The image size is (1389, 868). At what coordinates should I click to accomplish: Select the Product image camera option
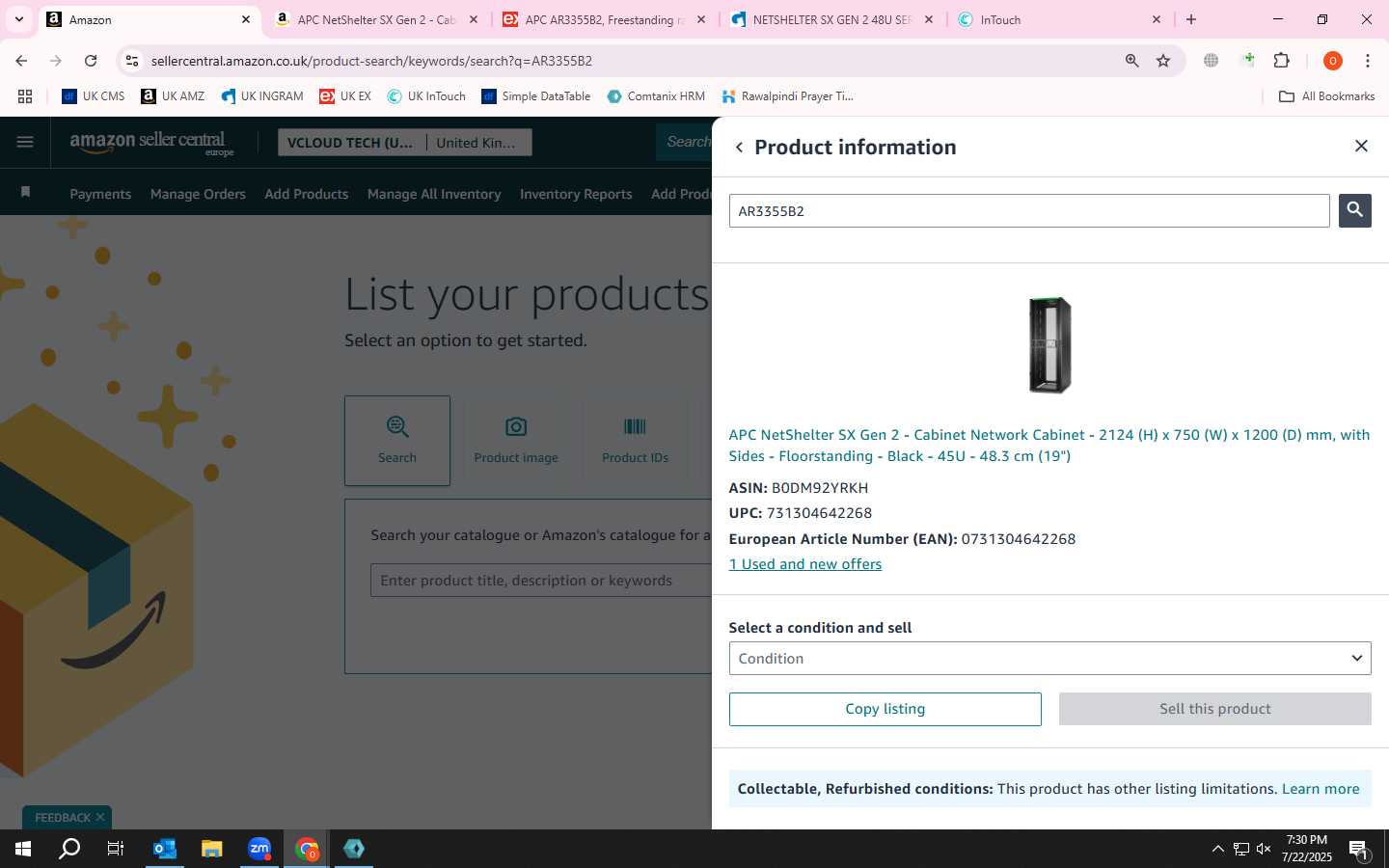point(516,440)
